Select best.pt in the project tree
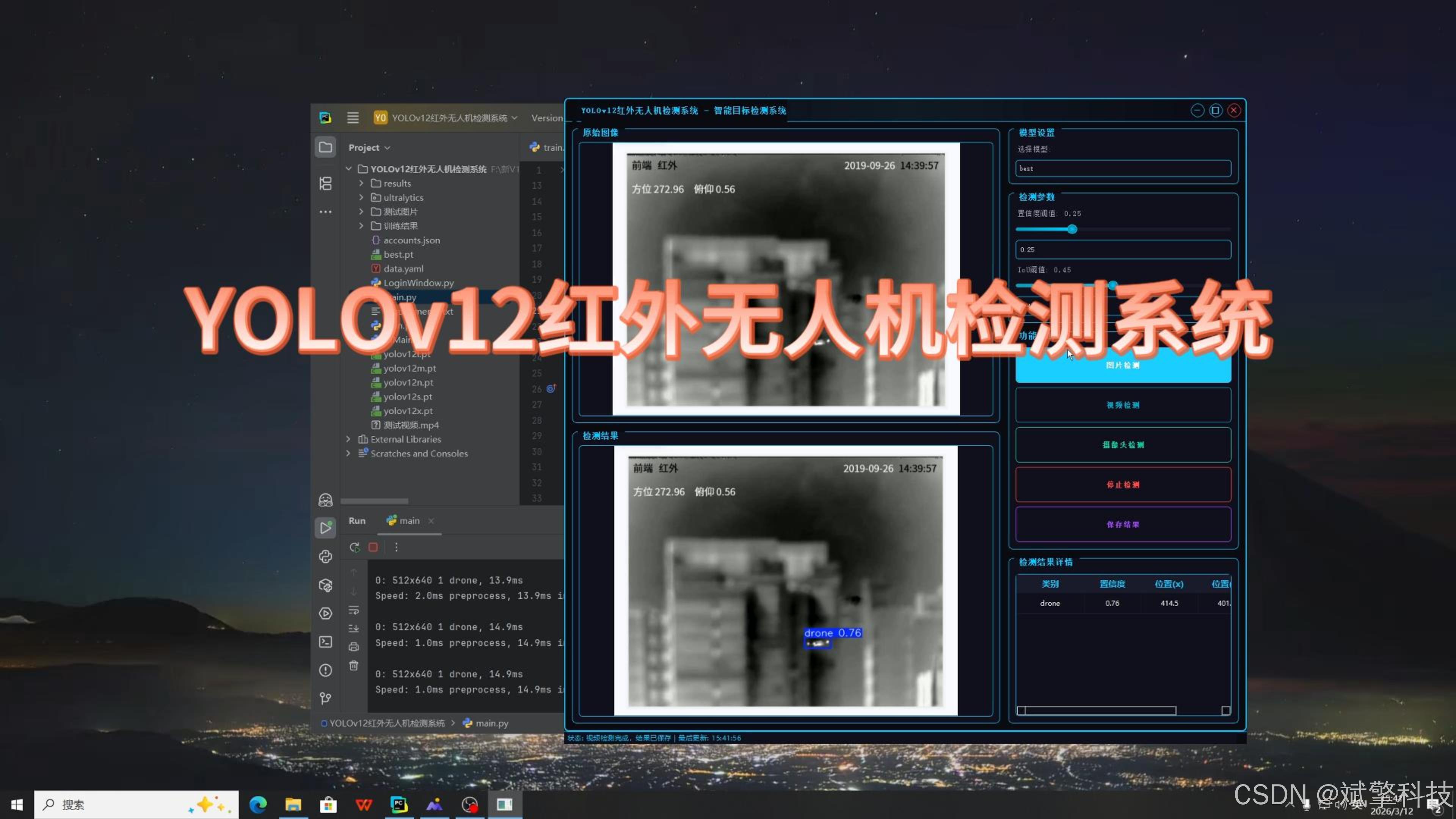The width and height of the screenshot is (1456, 819). point(398,254)
